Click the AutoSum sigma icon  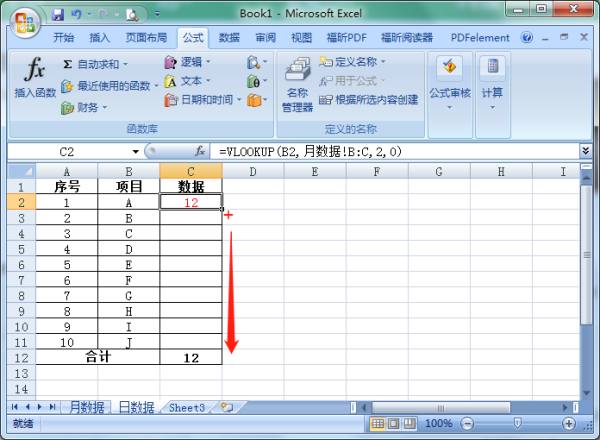[68, 64]
